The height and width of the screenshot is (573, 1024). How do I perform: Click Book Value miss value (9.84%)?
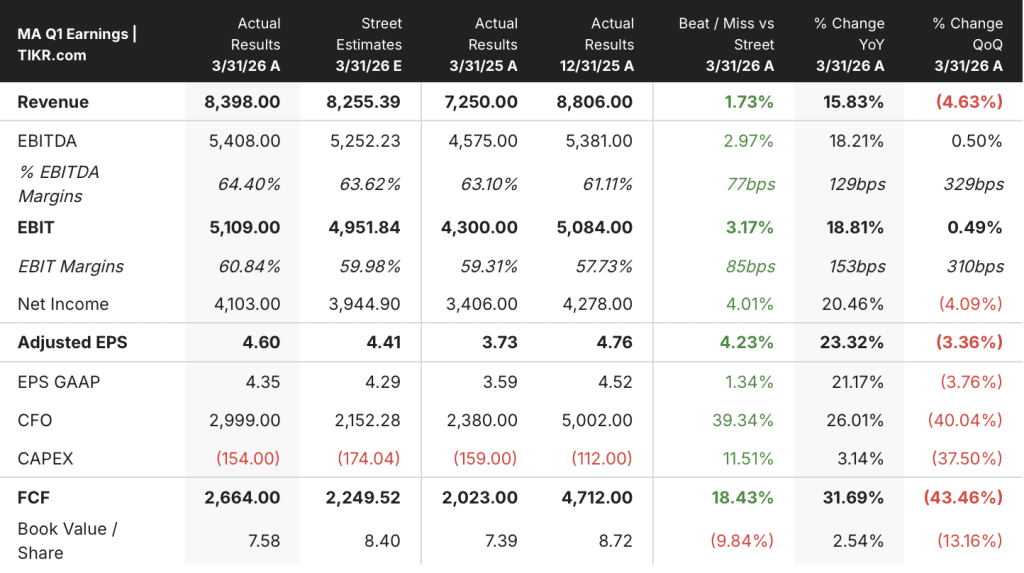coord(741,541)
